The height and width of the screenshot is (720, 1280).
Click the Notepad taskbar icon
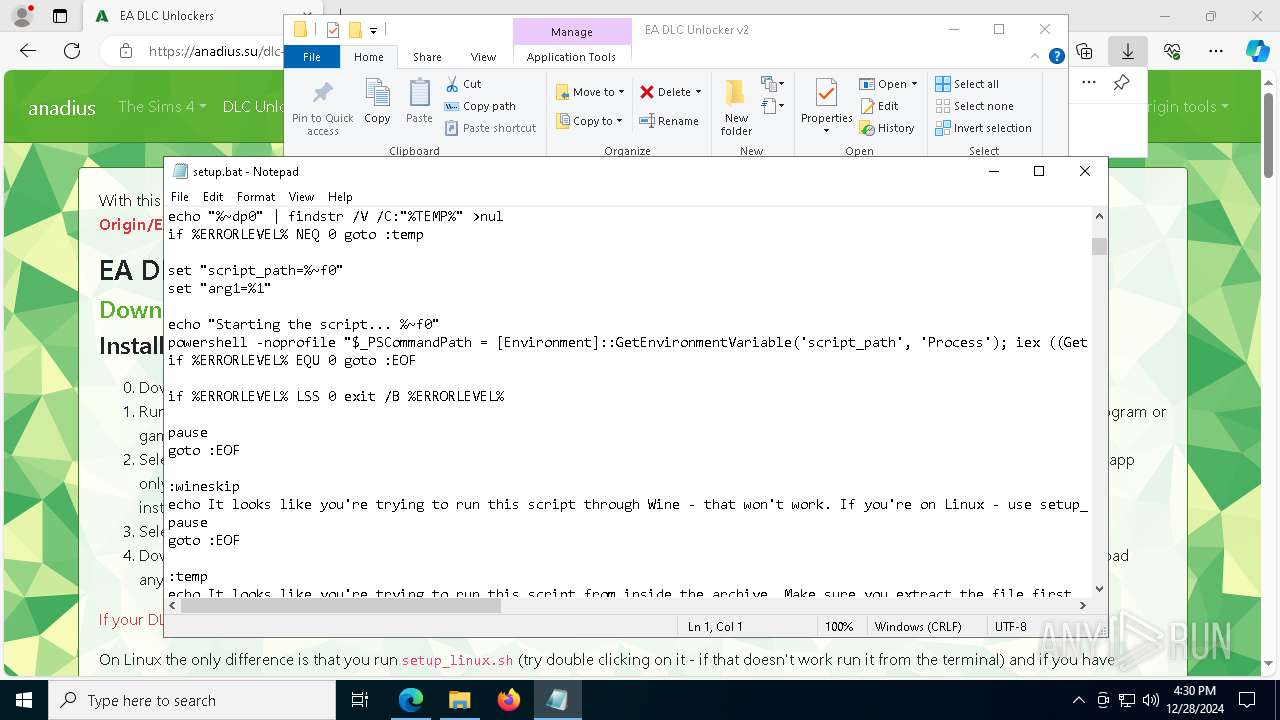click(557, 700)
